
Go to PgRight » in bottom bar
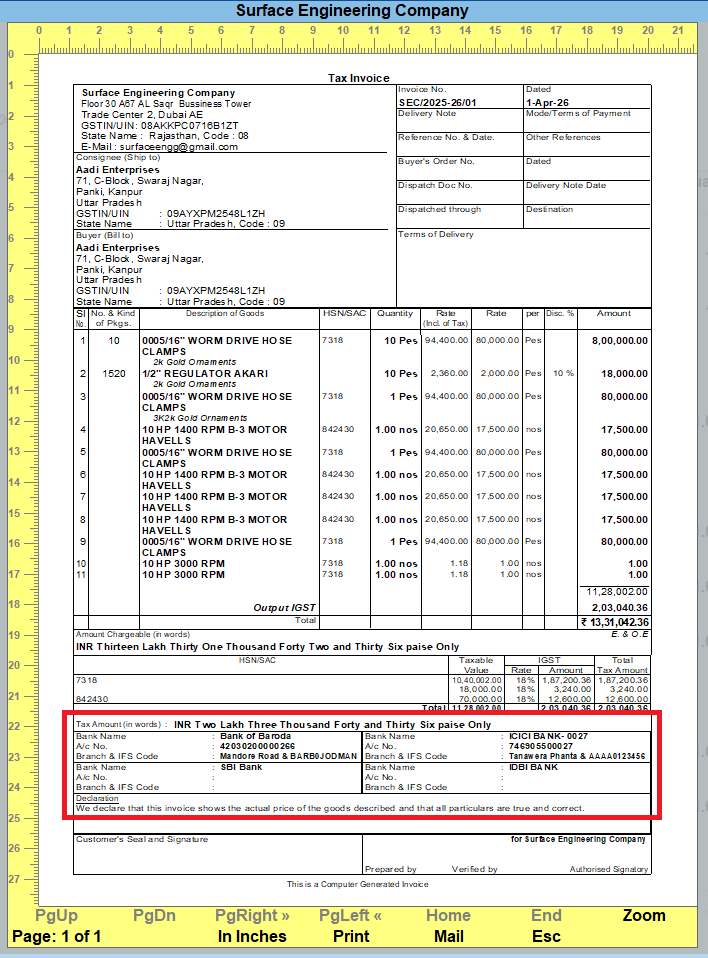[x=252, y=915]
